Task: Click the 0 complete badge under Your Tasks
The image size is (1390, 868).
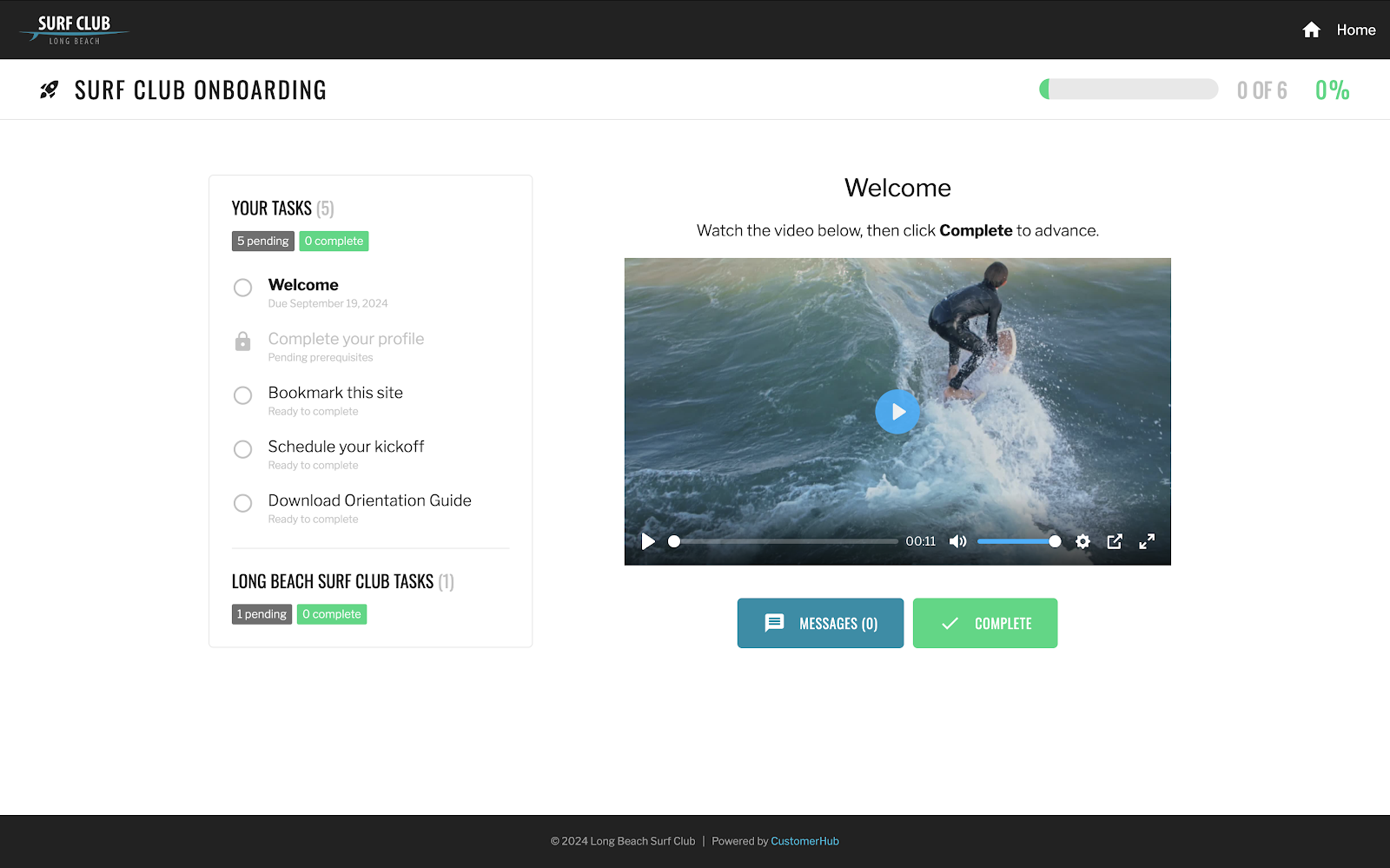Action: tap(334, 241)
